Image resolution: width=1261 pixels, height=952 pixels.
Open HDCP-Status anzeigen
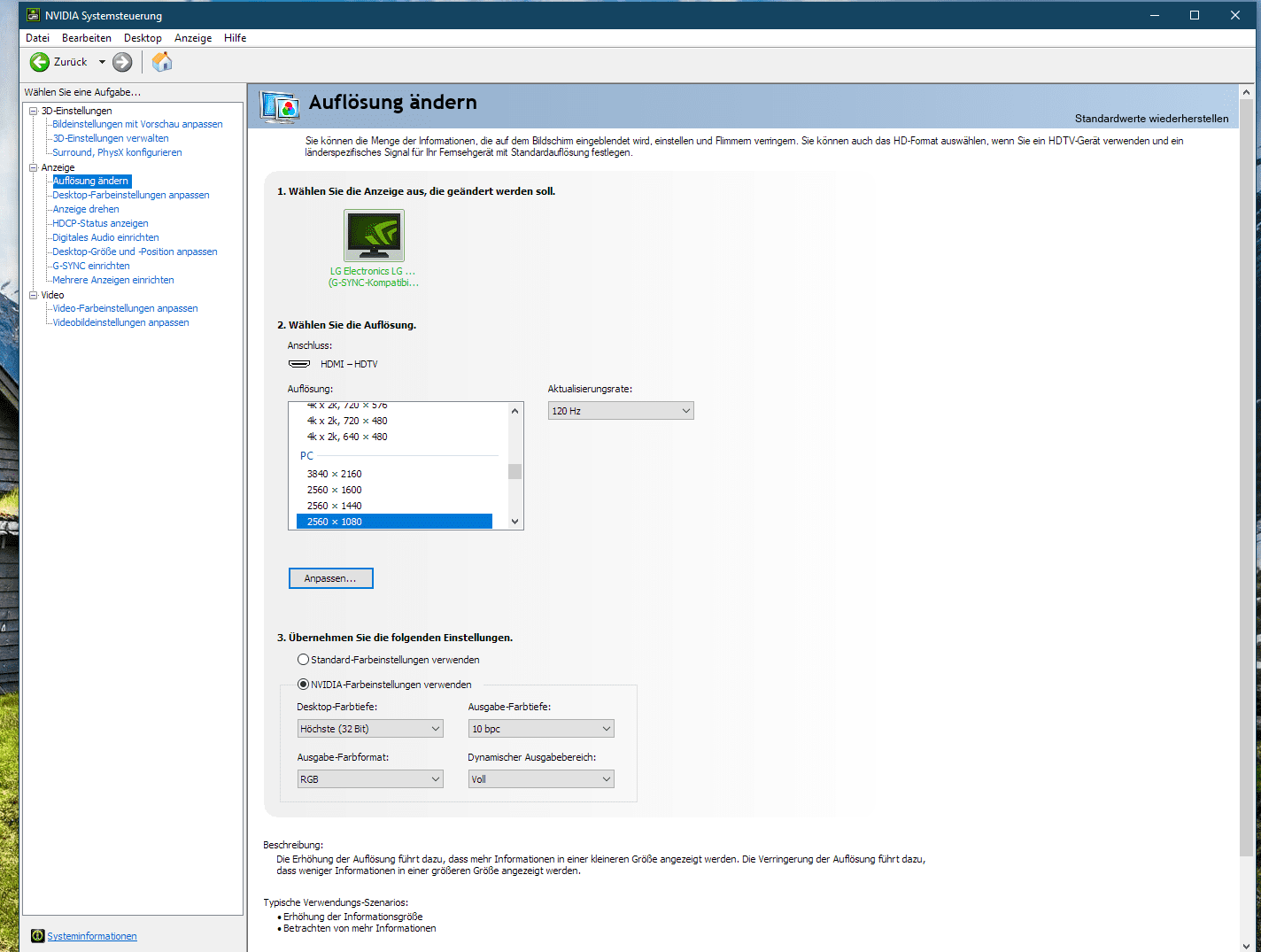tap(100, 223)
